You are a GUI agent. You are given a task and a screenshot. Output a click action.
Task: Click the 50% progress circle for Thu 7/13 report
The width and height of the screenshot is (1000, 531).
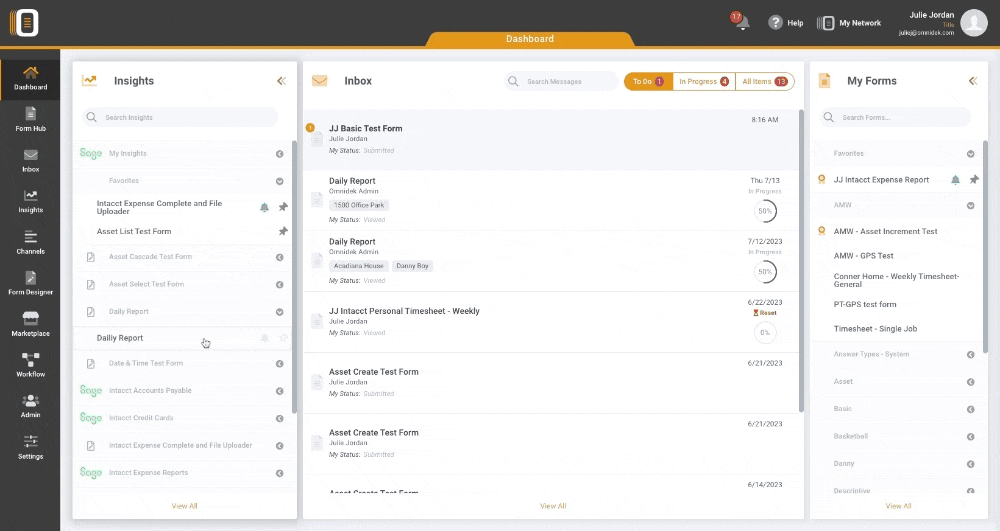pyautogui.click(x=765, y=211)
